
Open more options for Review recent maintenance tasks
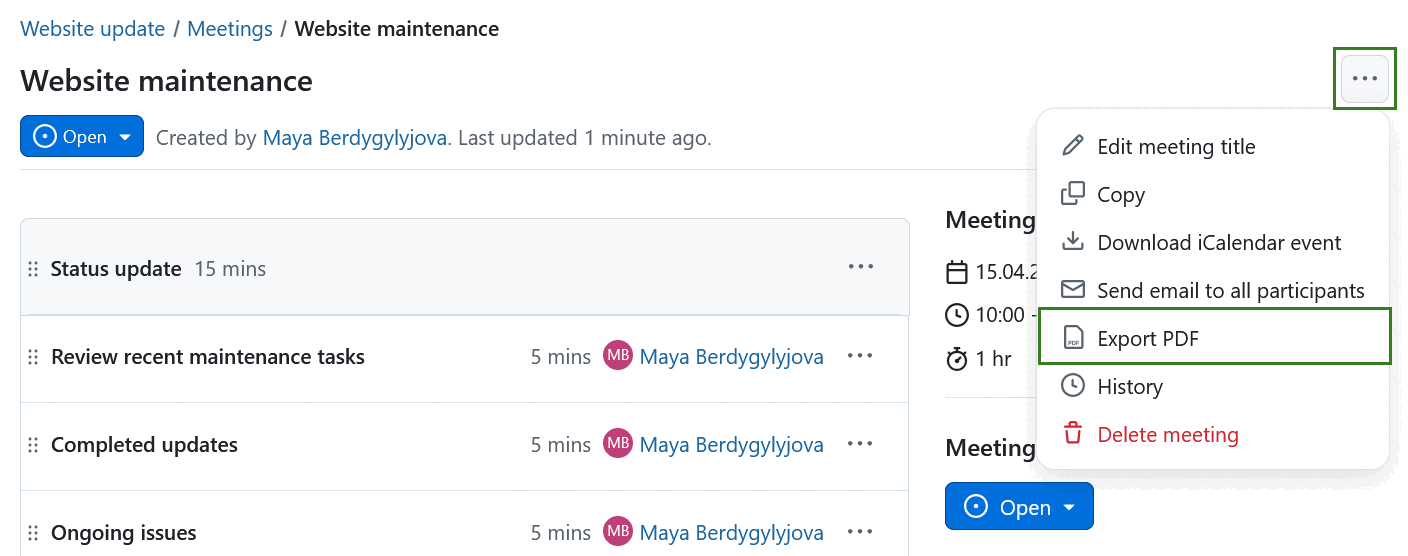click(860, 356)
